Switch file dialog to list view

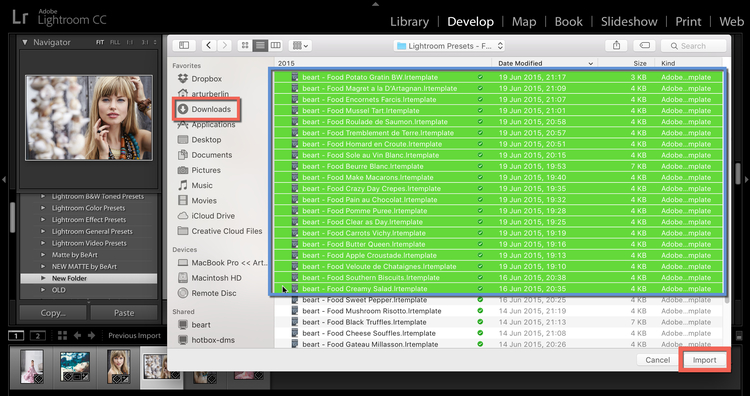[x=260, y=45]
